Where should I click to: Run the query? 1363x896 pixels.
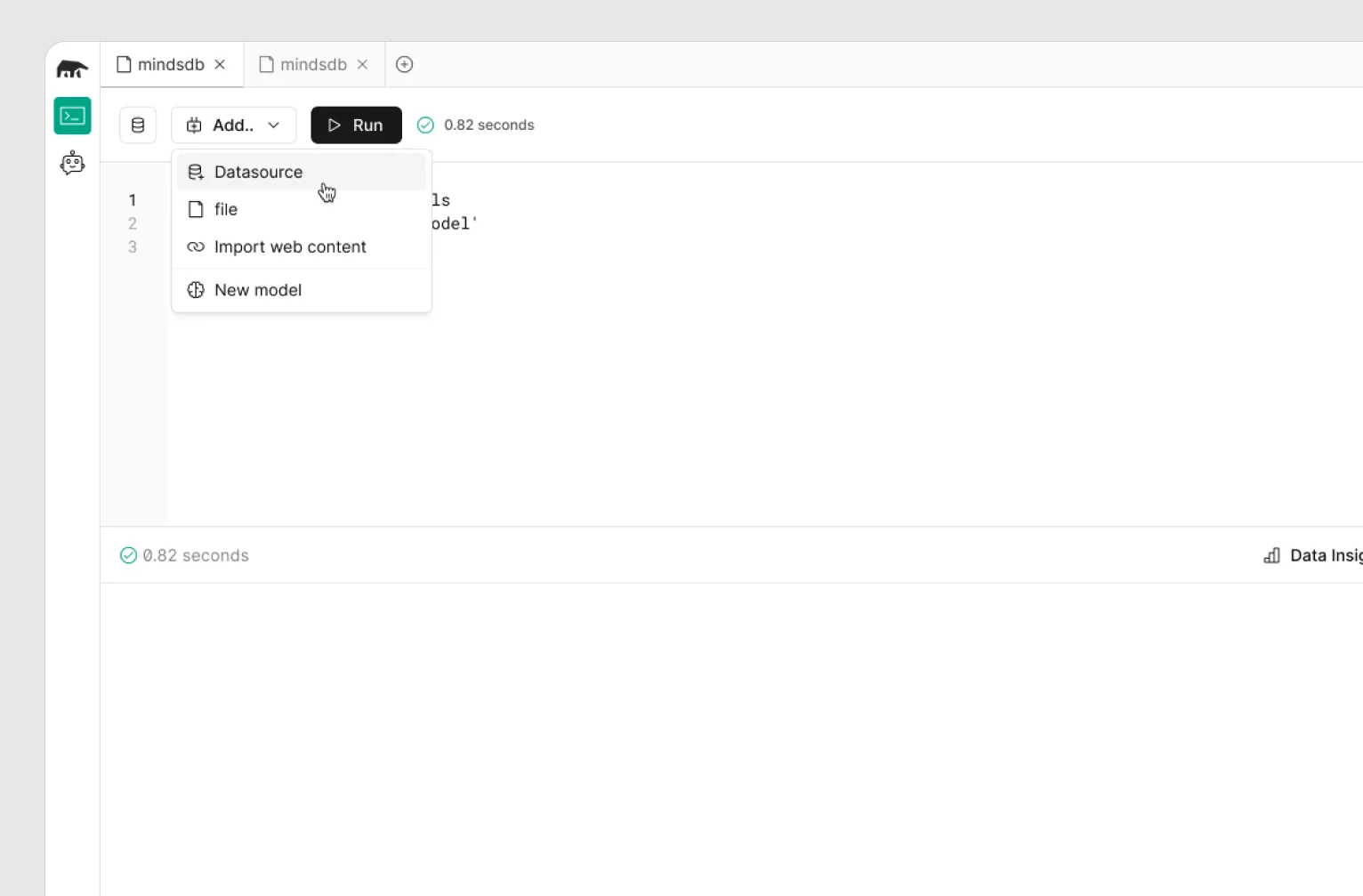356,125
